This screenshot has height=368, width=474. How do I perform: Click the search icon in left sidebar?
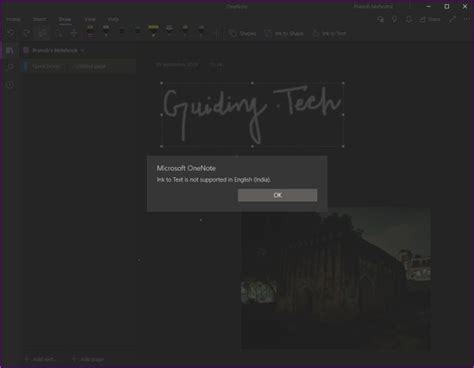pyautogui.click(x=10, y=66)
